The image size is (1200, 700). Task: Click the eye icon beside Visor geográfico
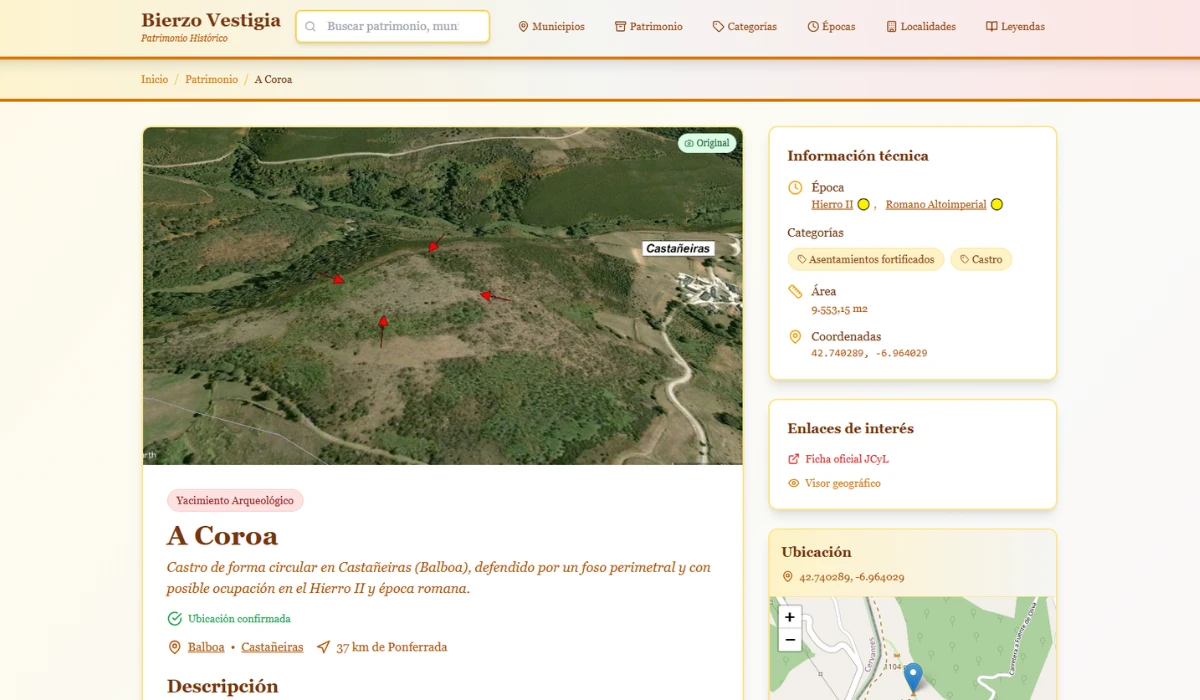coord(794,483)
